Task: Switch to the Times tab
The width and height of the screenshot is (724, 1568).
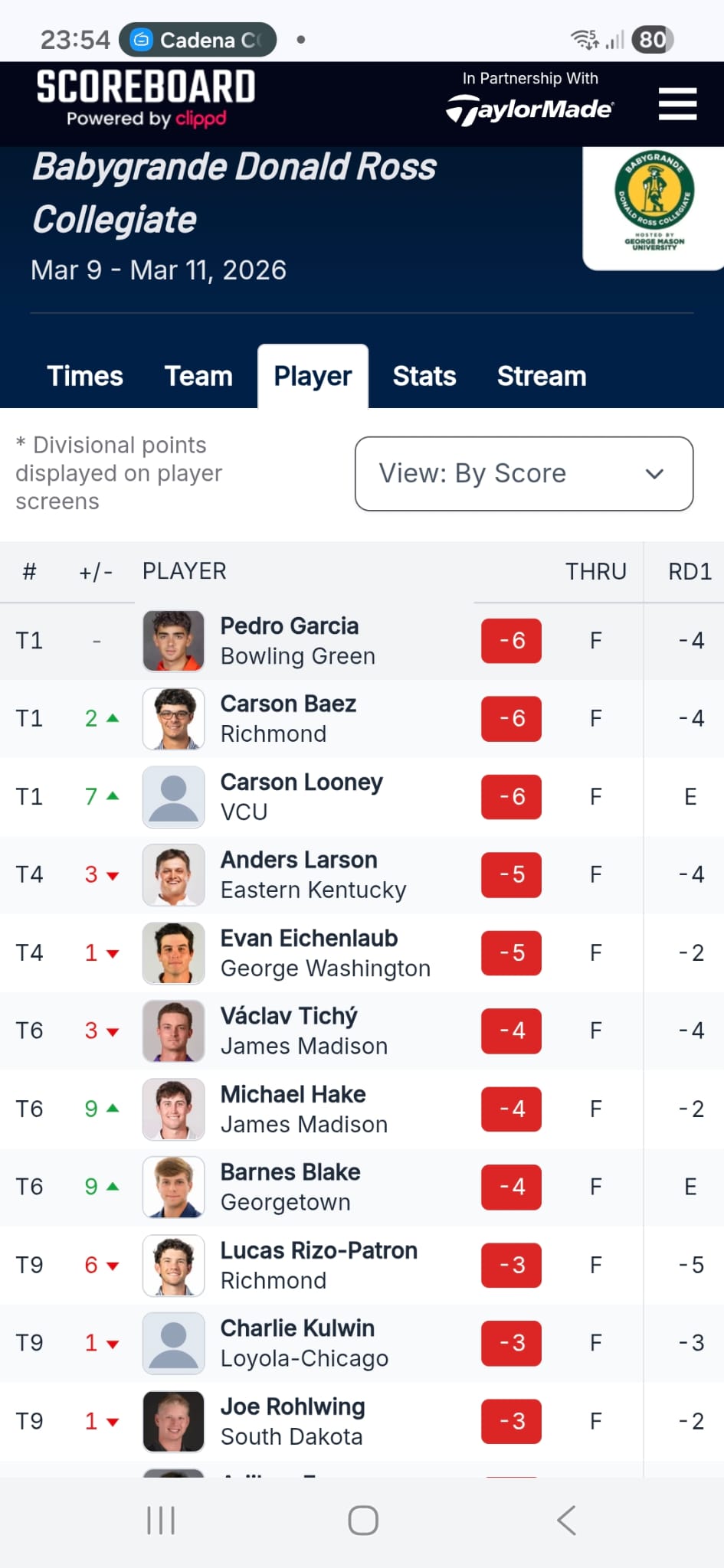Action: tap(85, 377)
